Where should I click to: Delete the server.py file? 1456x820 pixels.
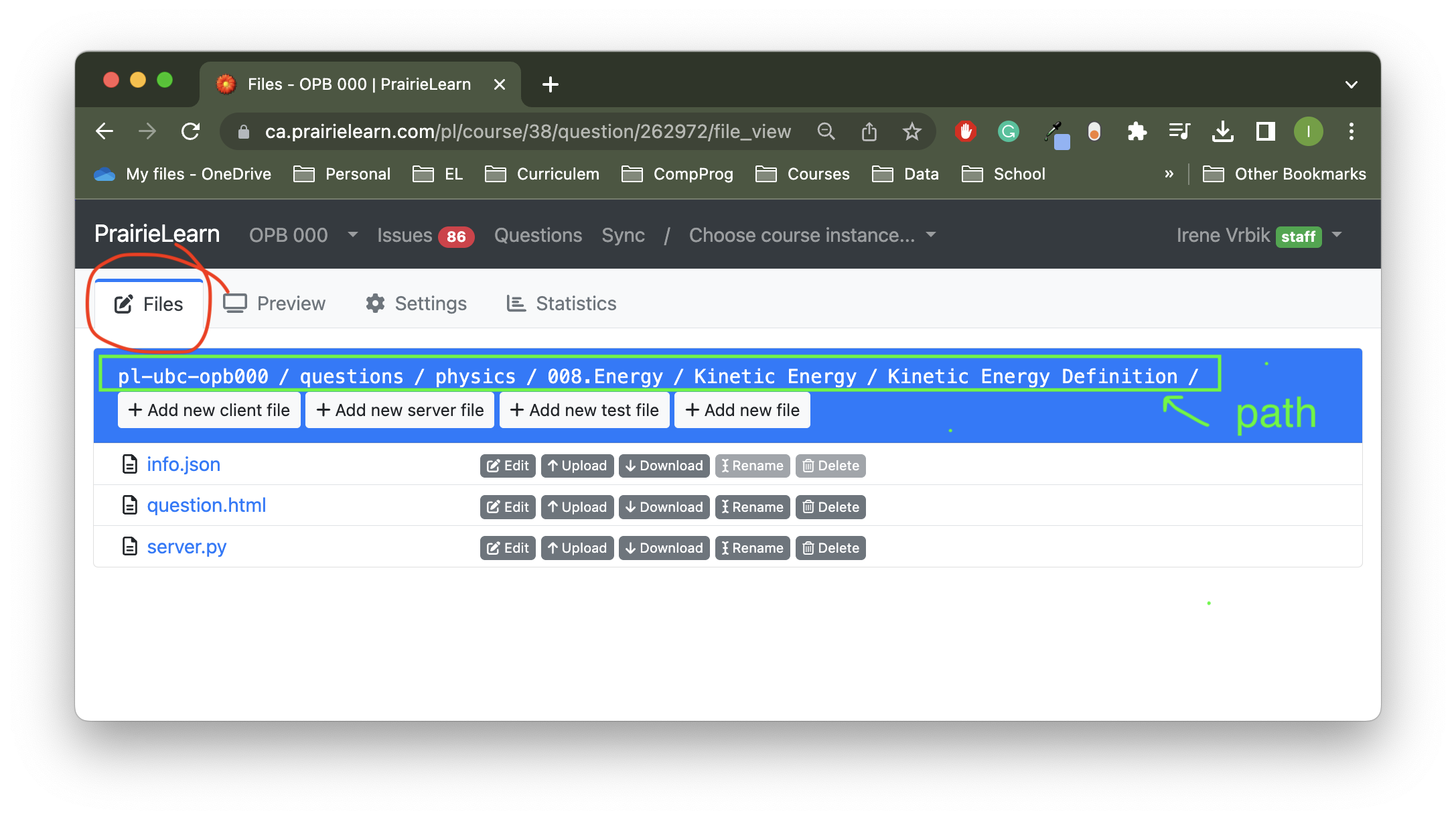[x=830, y=548]
